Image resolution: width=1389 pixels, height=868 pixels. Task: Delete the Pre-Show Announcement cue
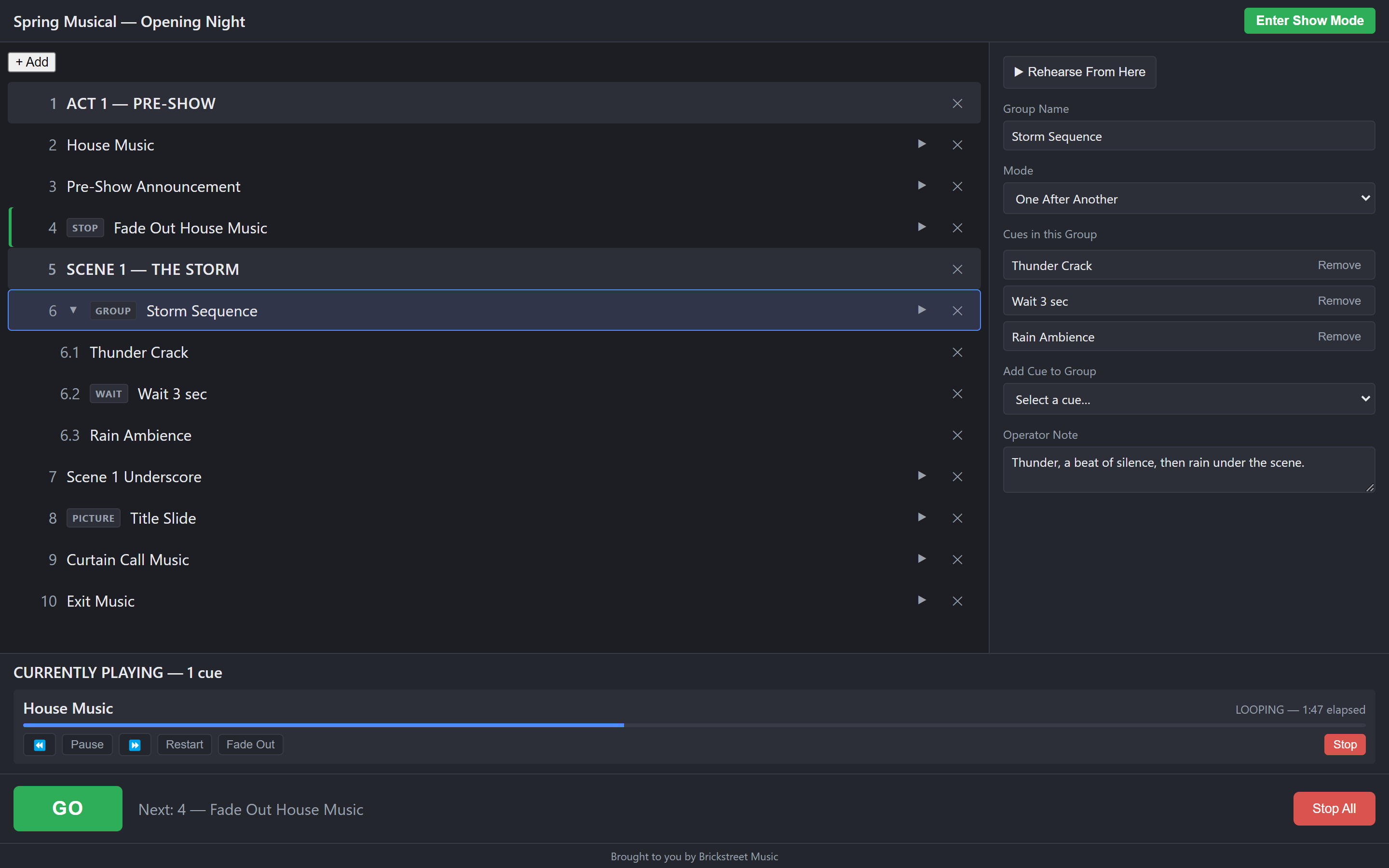point(957,187)
